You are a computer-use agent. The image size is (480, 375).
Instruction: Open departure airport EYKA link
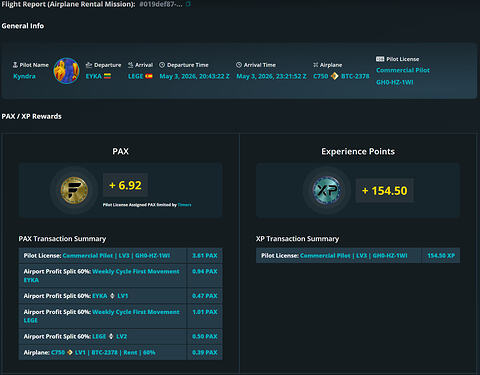click(x=94, y=76)
